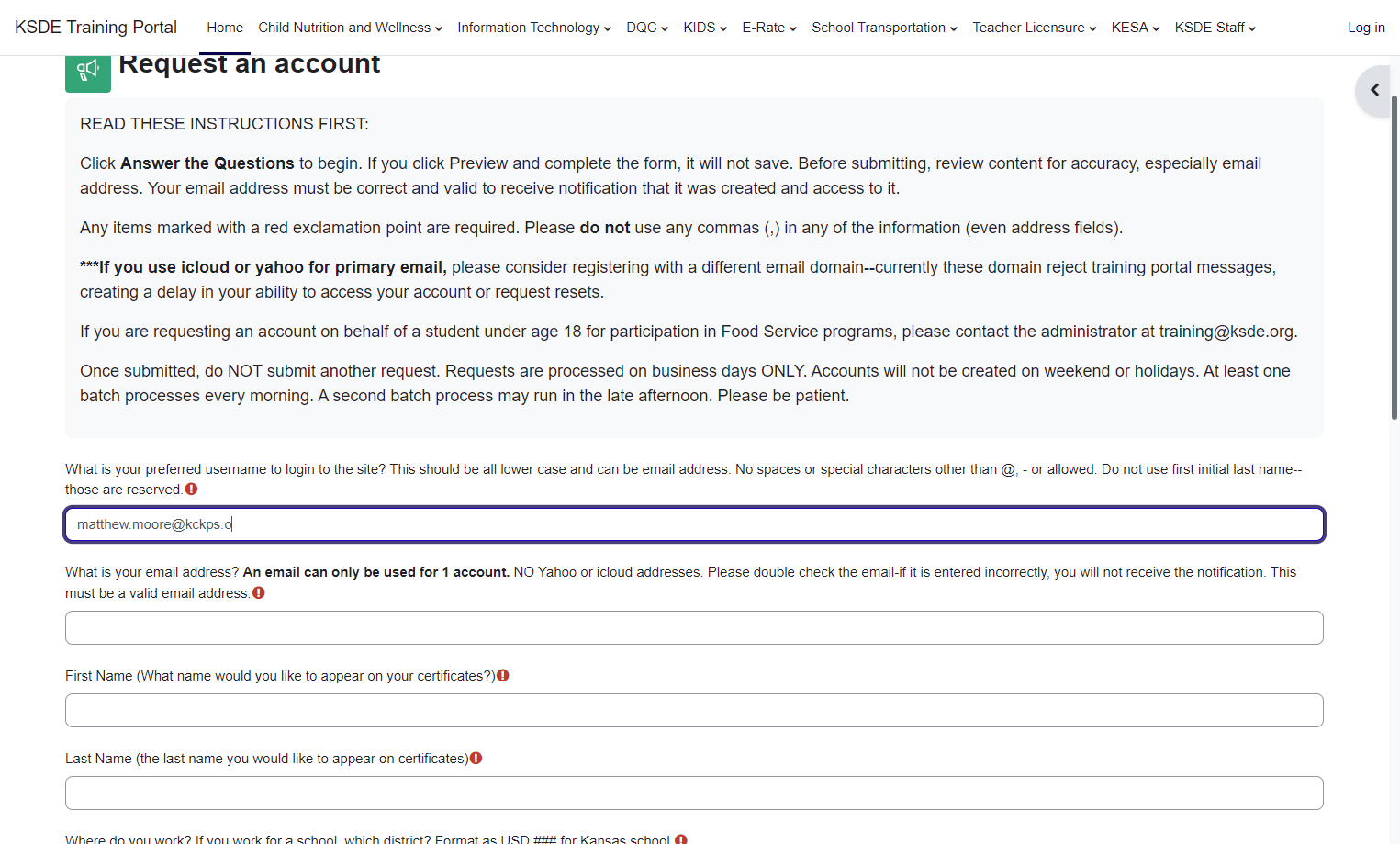This screenshot has height=844, width=1400.
Task: Go to the Home tab
Action: click(225, 28)
